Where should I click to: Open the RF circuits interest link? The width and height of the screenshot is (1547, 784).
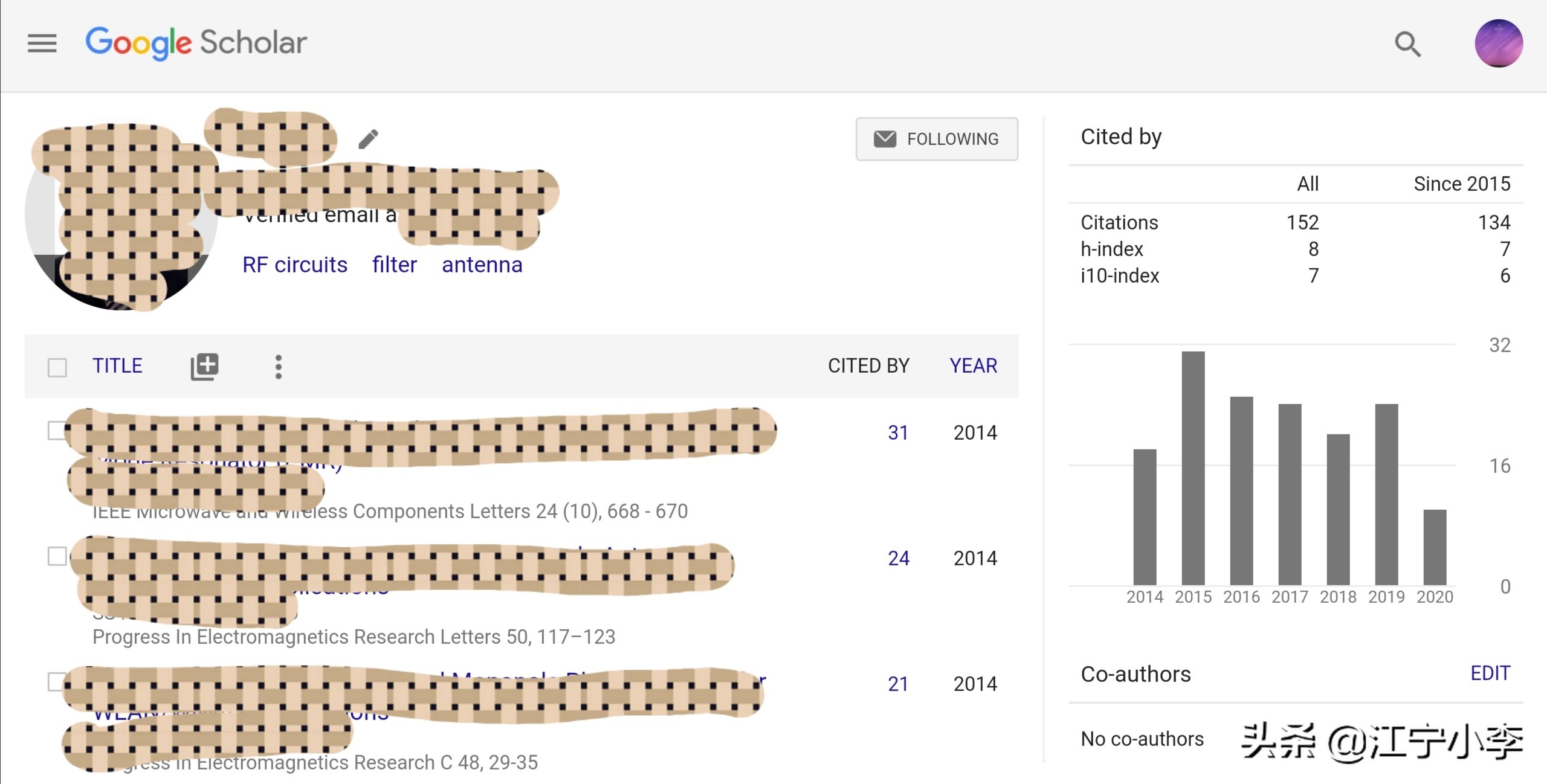point(294,265)
